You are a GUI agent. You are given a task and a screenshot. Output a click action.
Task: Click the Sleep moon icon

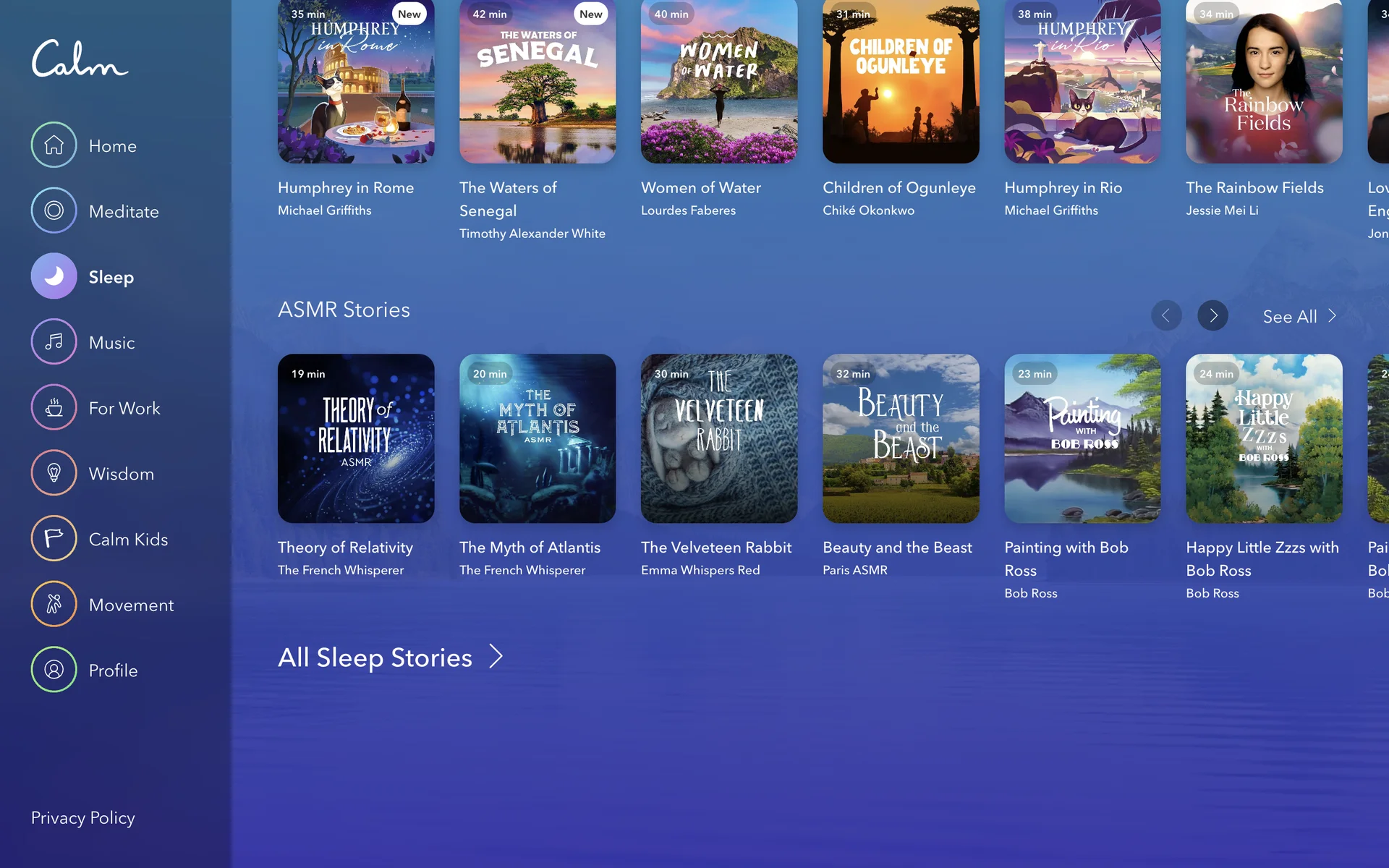tap(54, 276)
